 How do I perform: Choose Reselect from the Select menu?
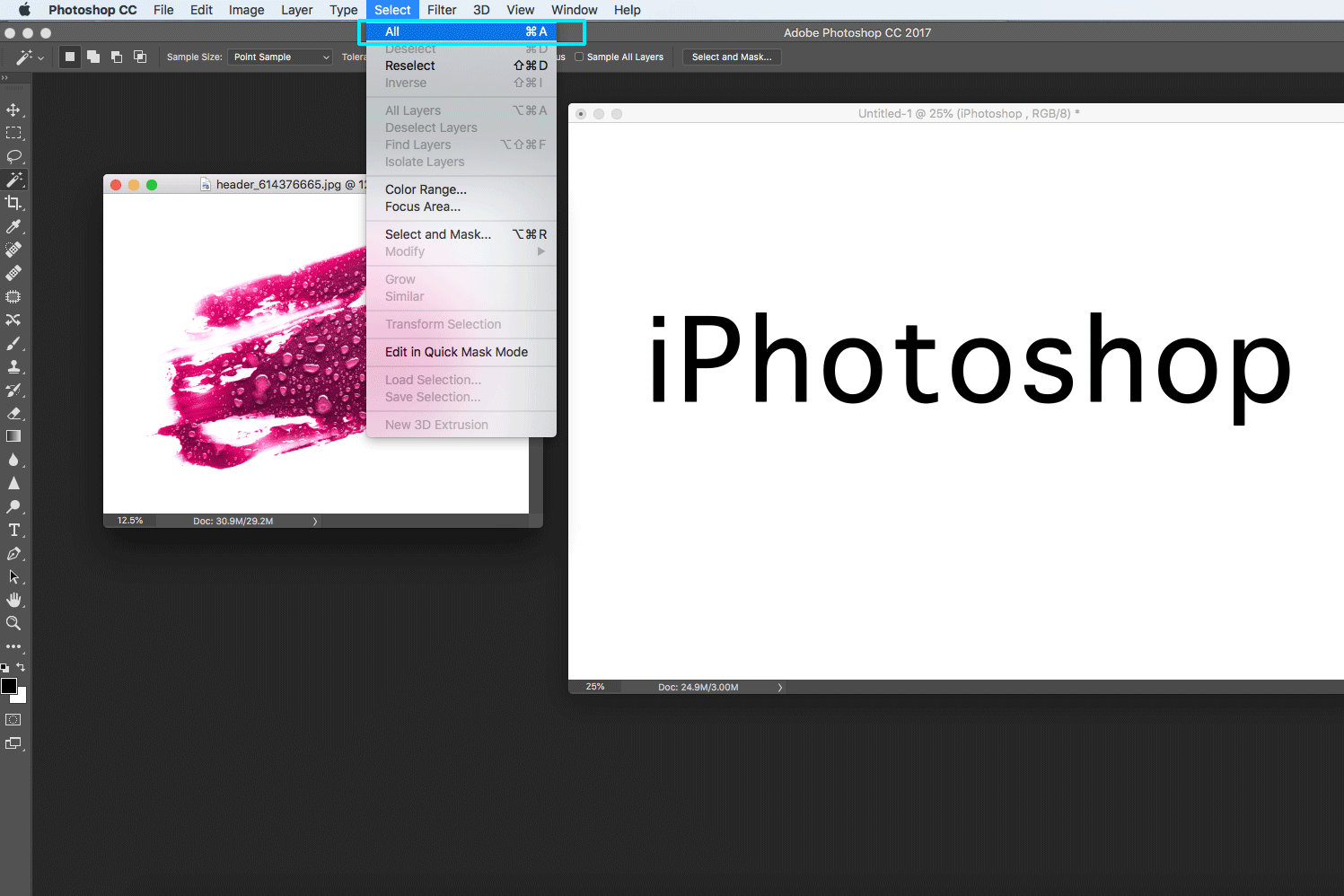point(461,66)
